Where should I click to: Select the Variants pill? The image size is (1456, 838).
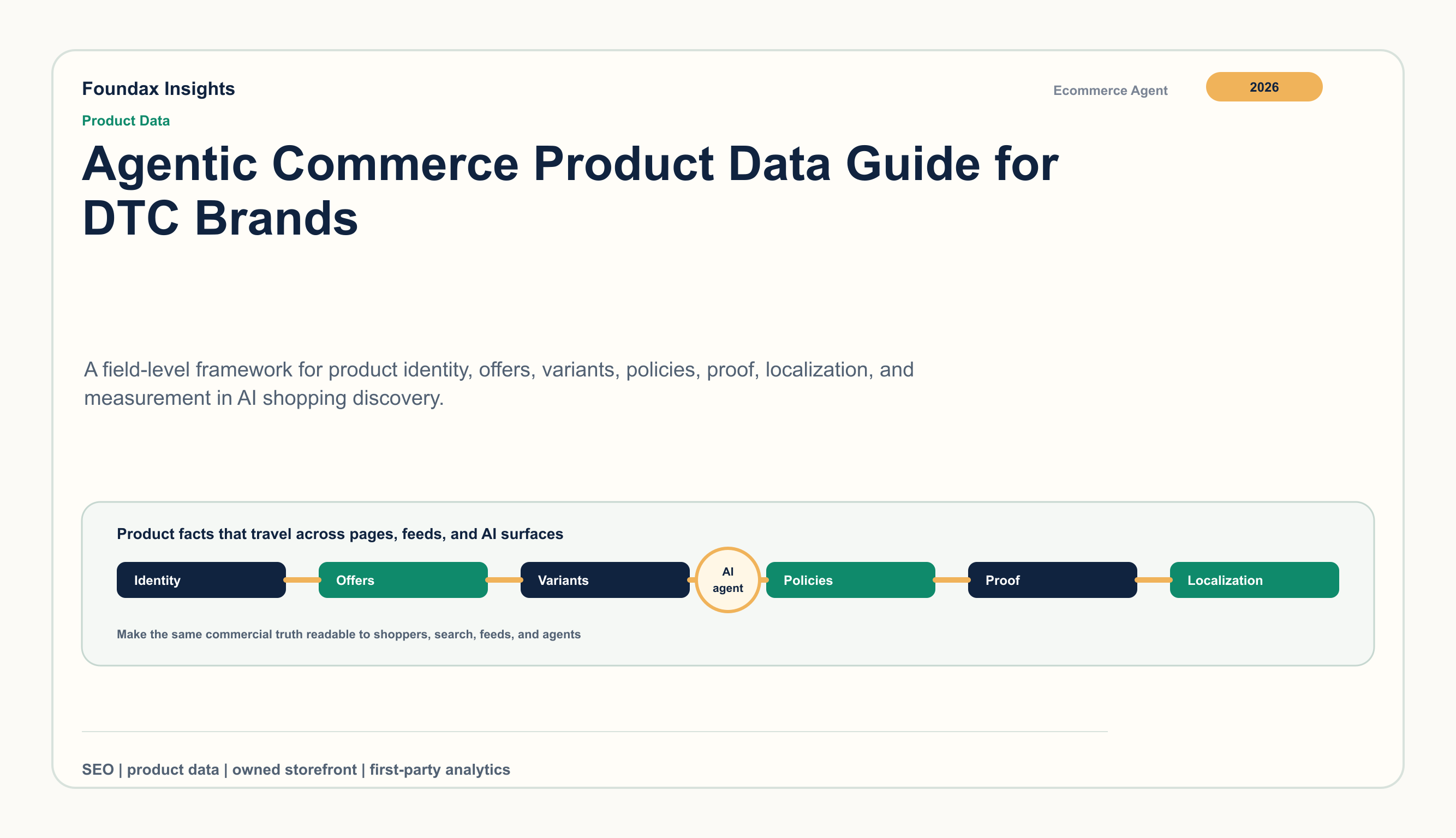pos(605,579)
